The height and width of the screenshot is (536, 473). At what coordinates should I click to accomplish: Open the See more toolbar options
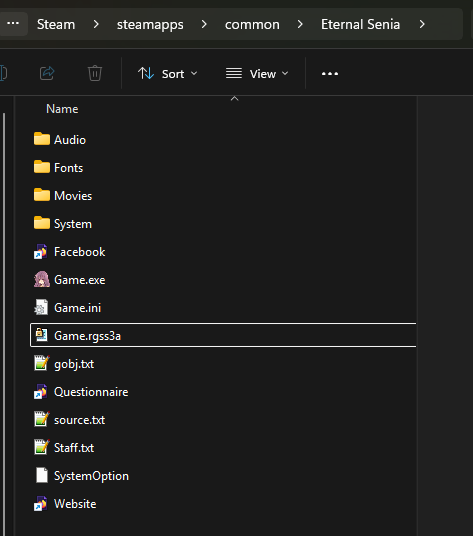(330, 73)
